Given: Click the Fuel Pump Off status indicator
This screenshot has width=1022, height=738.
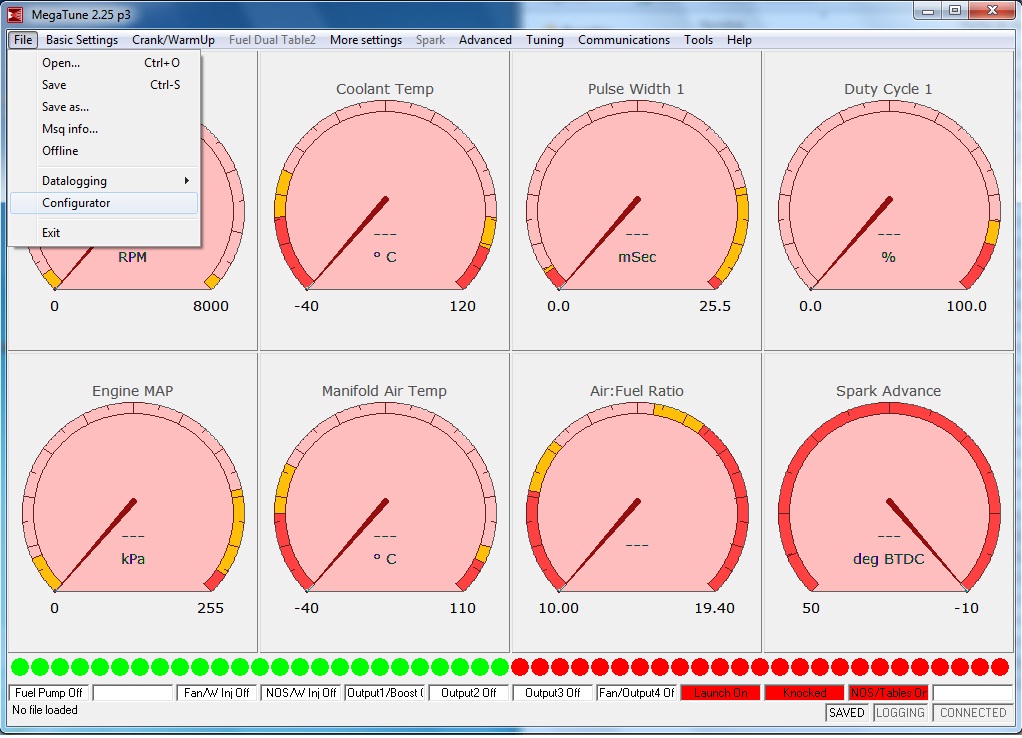Looking at the screenshot, I should 49,693.
